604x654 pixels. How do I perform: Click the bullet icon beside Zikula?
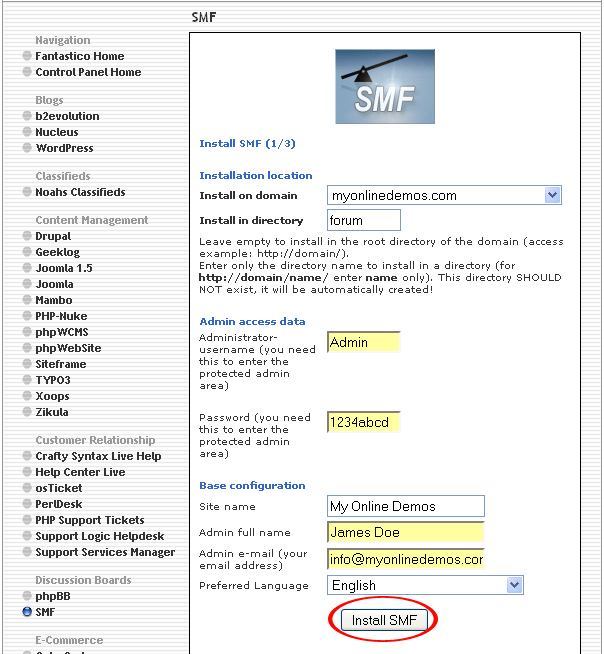27,411
